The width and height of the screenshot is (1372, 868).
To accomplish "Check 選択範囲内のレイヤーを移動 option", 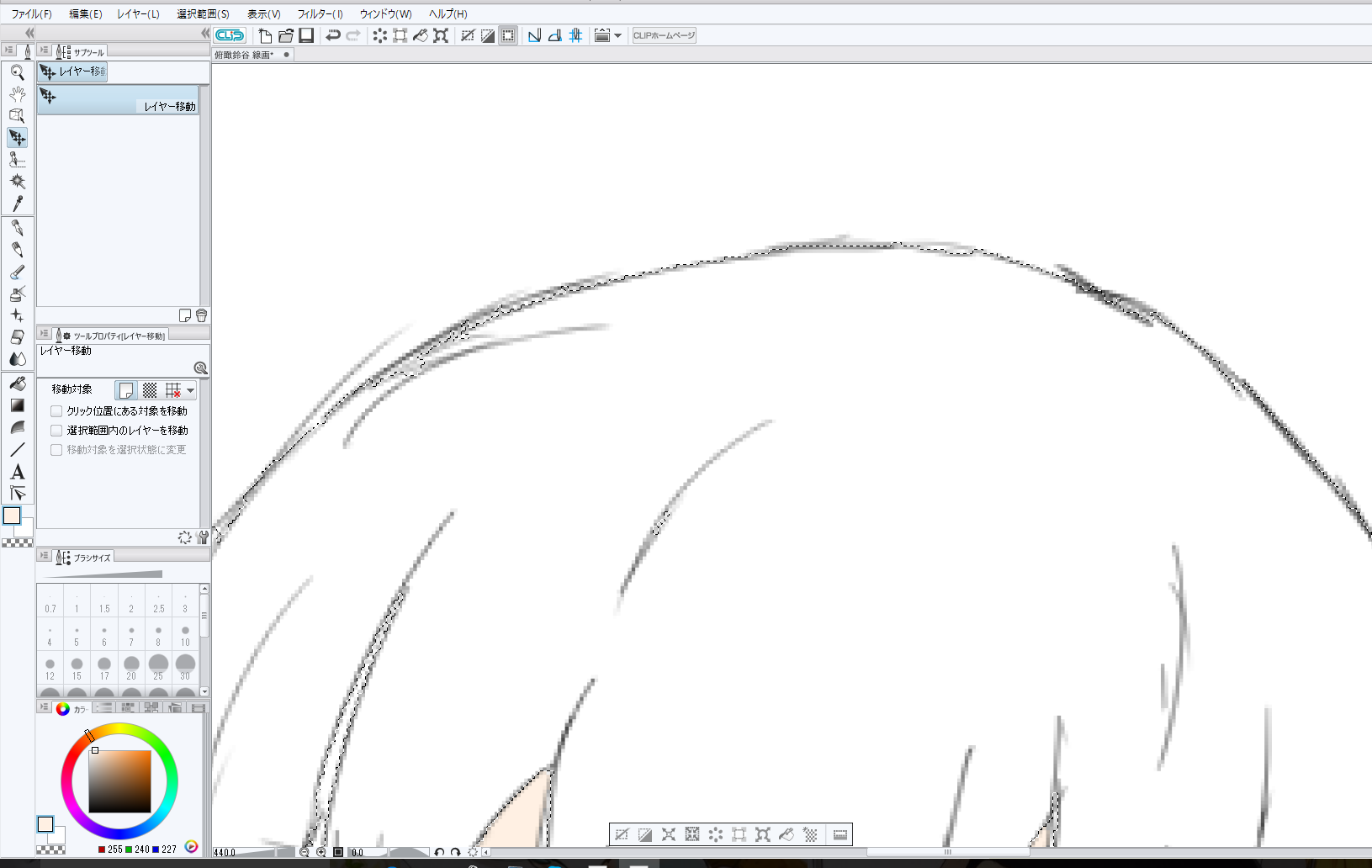I will [56, 431].
